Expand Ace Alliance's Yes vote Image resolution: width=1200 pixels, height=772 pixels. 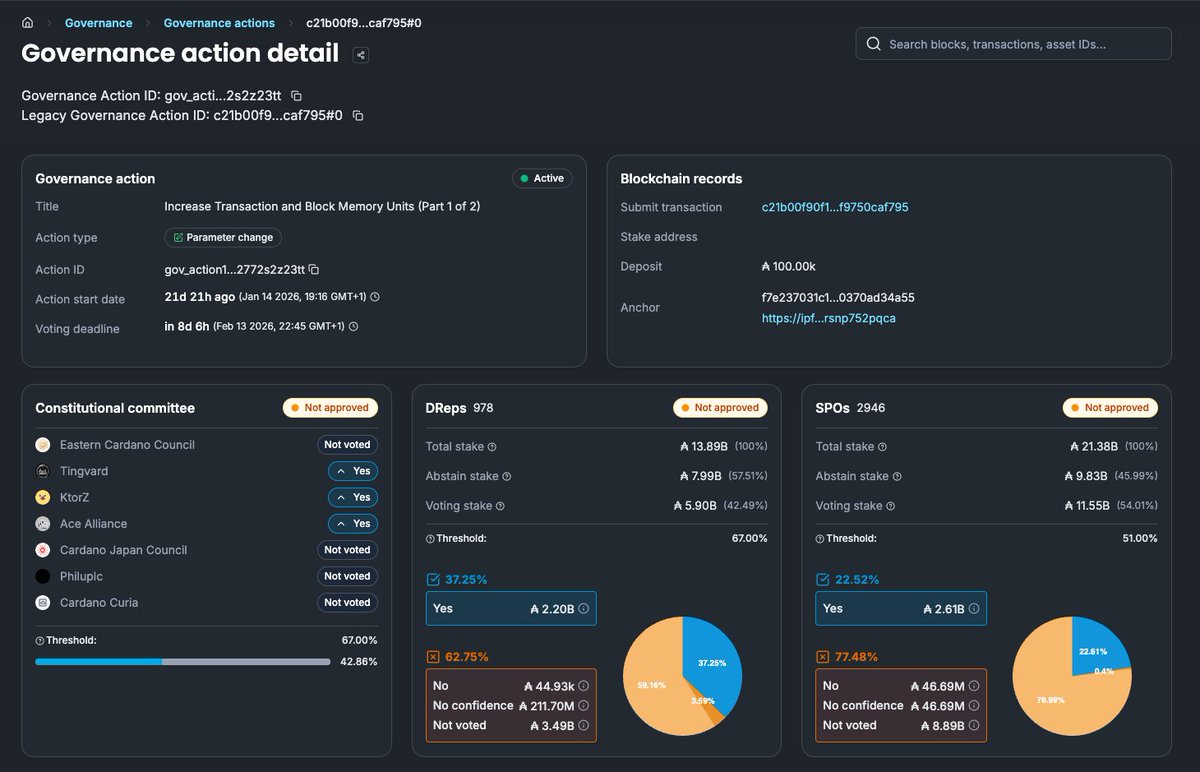352,523
